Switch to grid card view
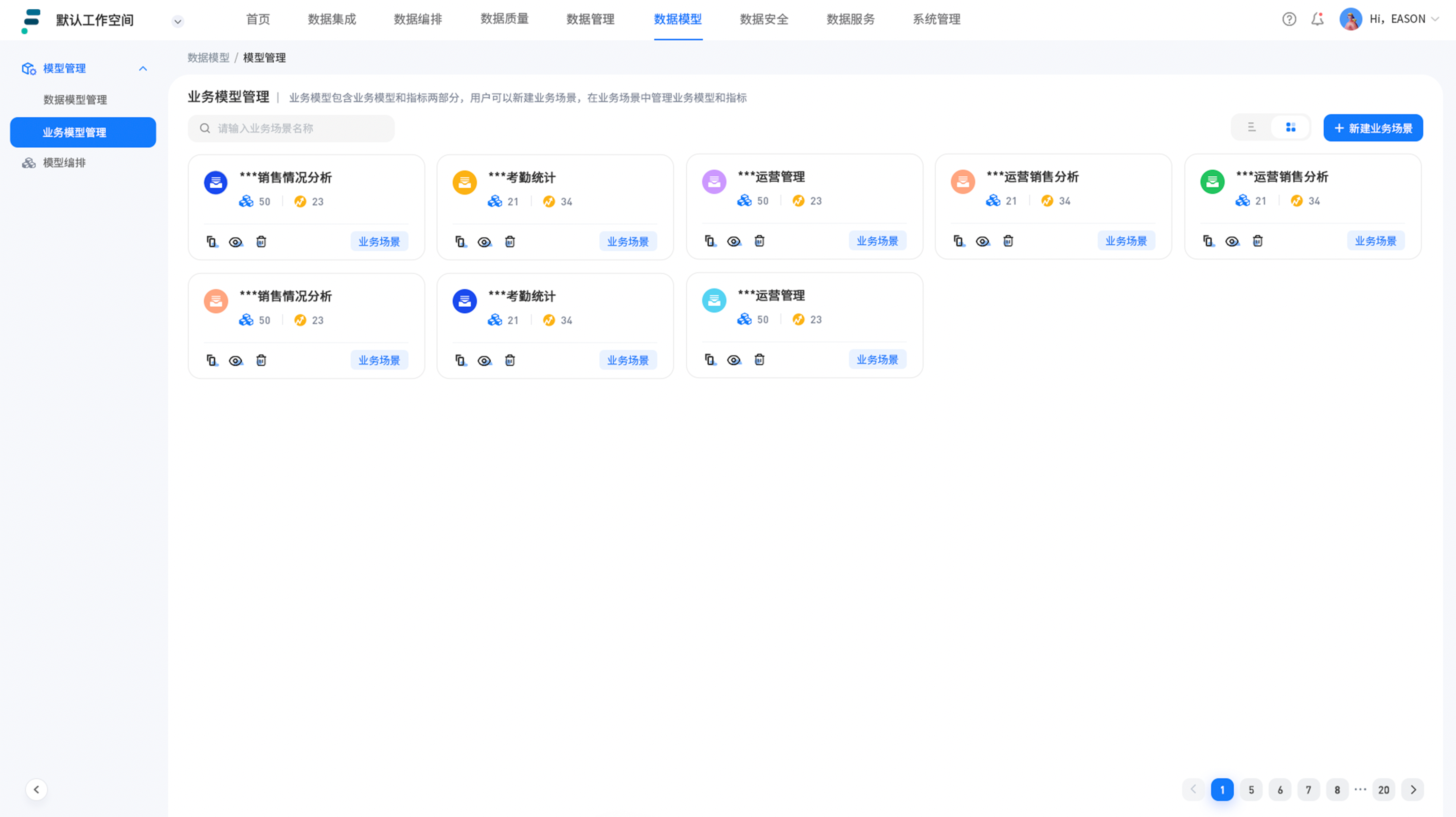The image size is (1456, 817). [1290, 128]
